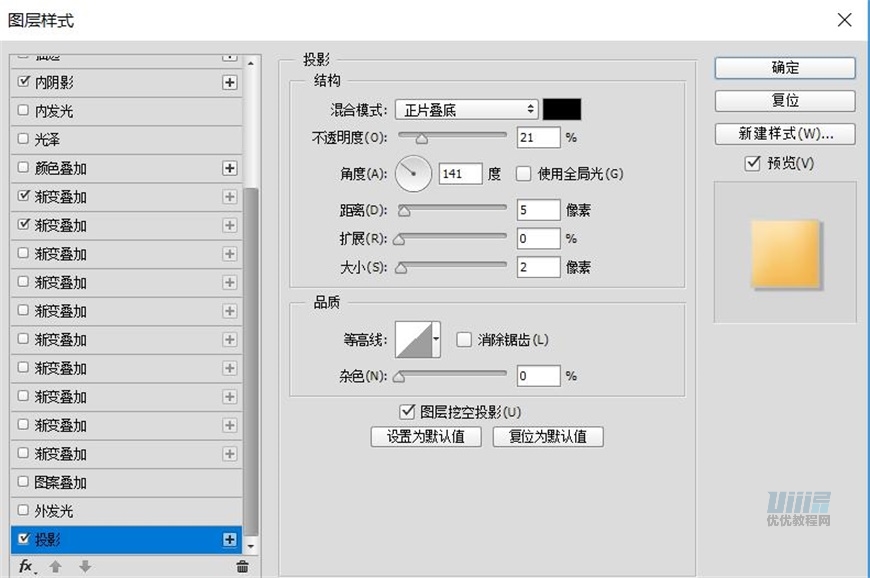870x578 pixels.
Task: Toggle the 消除锯齿 checkbox
Action: tap(463, 340)
